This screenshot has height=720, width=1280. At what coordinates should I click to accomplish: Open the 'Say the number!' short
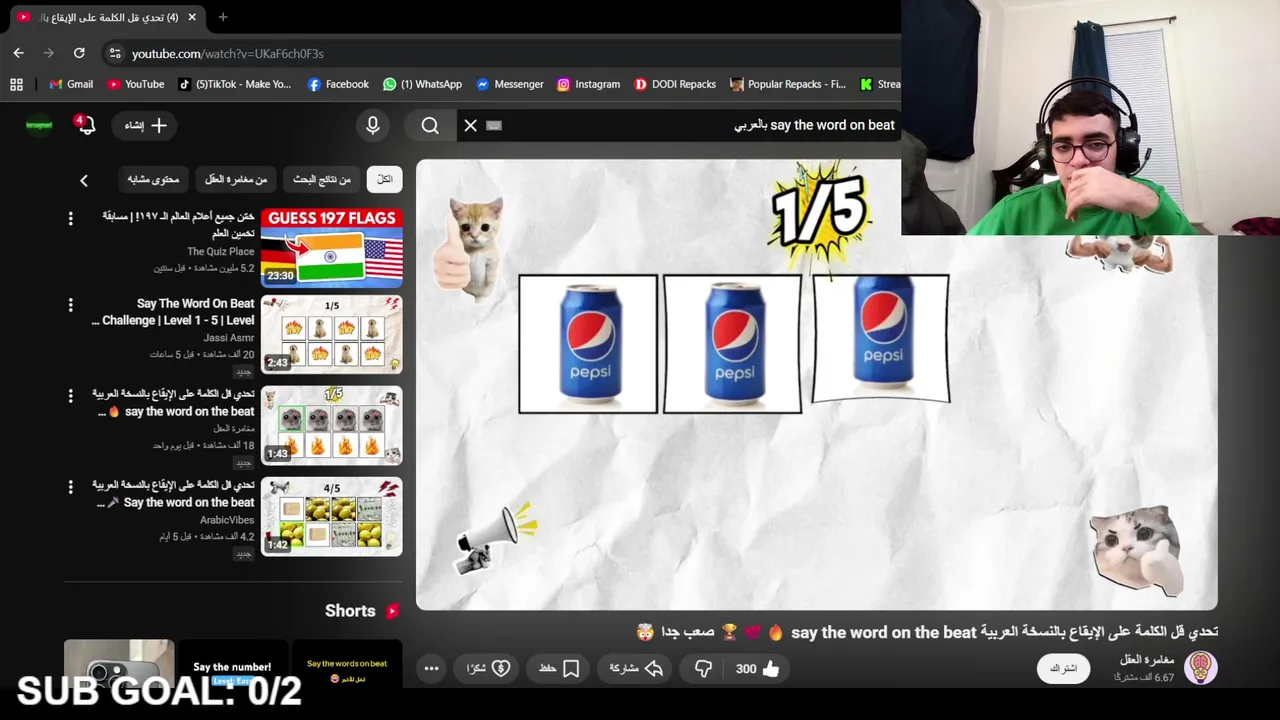click(x=232, y=666)
